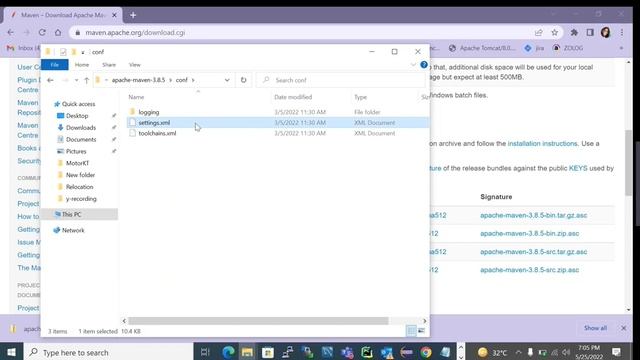Reload the Chrome page
640x360 pixels.
42,32
